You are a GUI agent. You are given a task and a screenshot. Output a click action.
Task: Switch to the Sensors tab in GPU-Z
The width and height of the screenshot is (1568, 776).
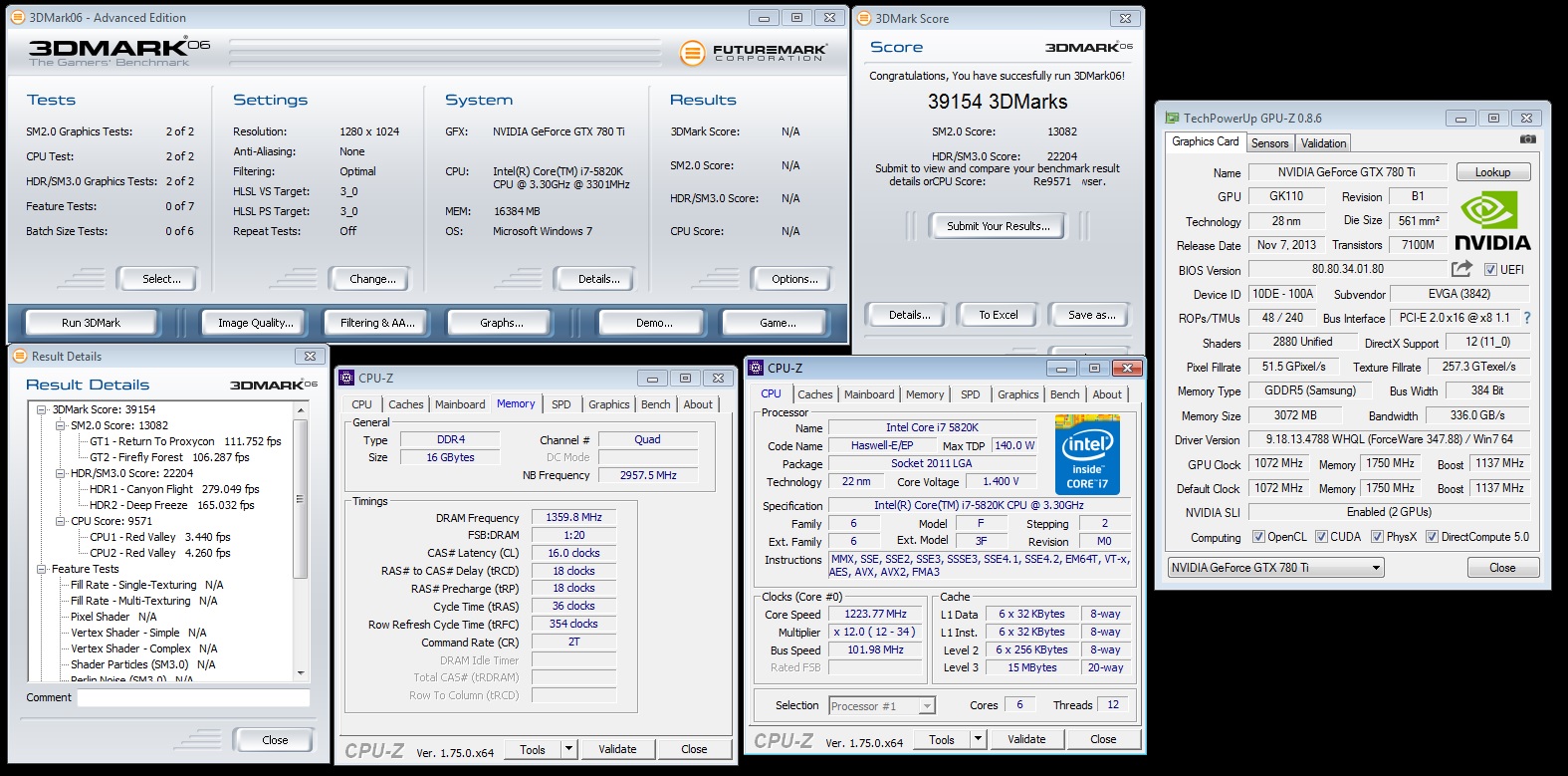[x=1270, y=143]
